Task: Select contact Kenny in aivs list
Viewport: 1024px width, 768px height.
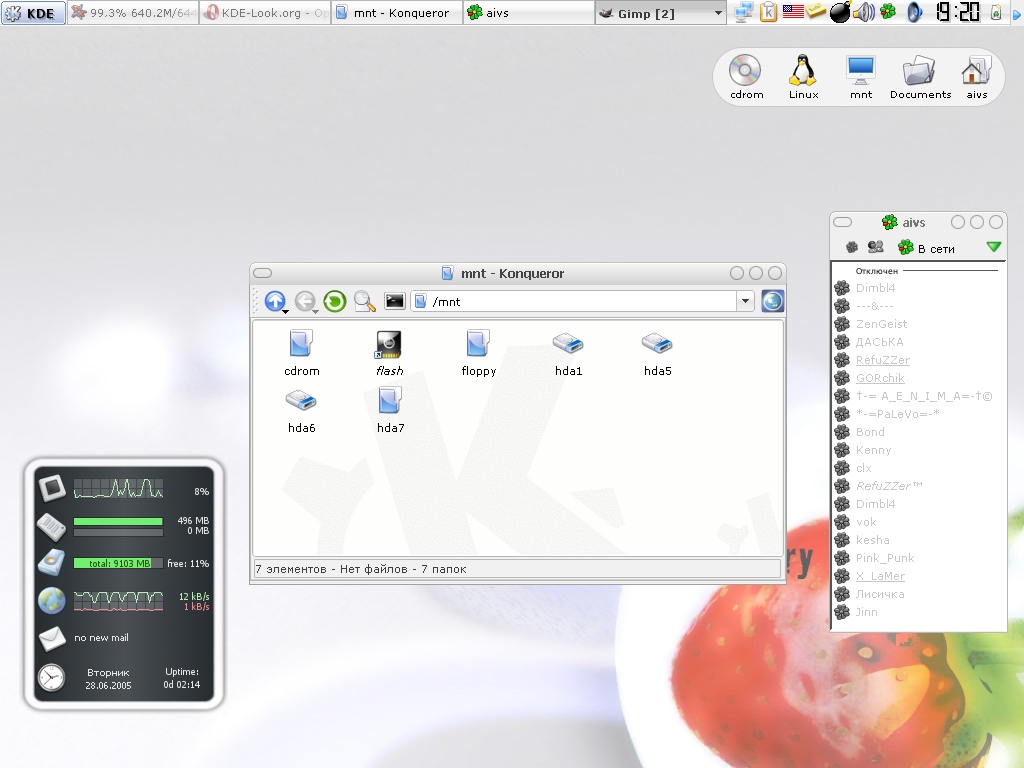Action: 873,450
